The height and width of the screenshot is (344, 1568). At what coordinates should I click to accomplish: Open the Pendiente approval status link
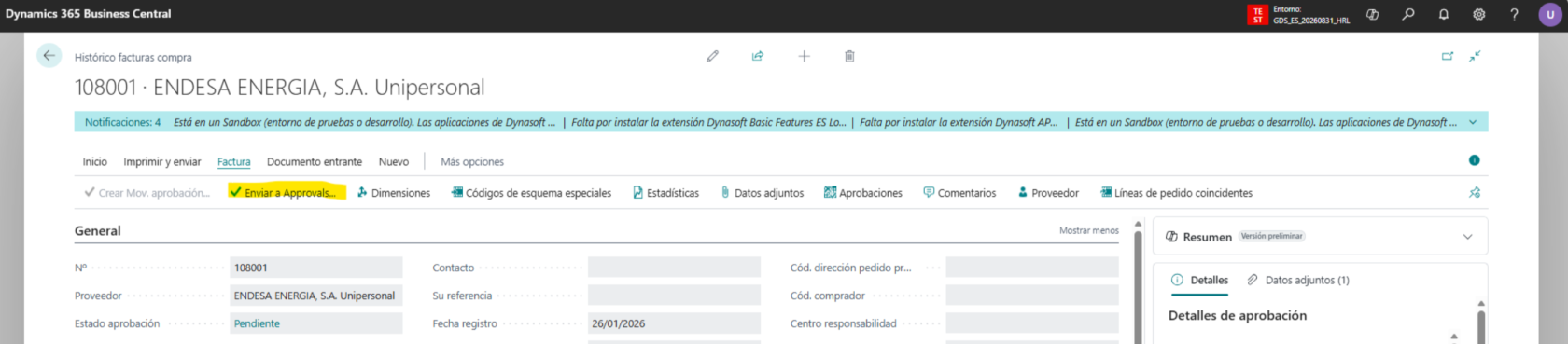257,323
